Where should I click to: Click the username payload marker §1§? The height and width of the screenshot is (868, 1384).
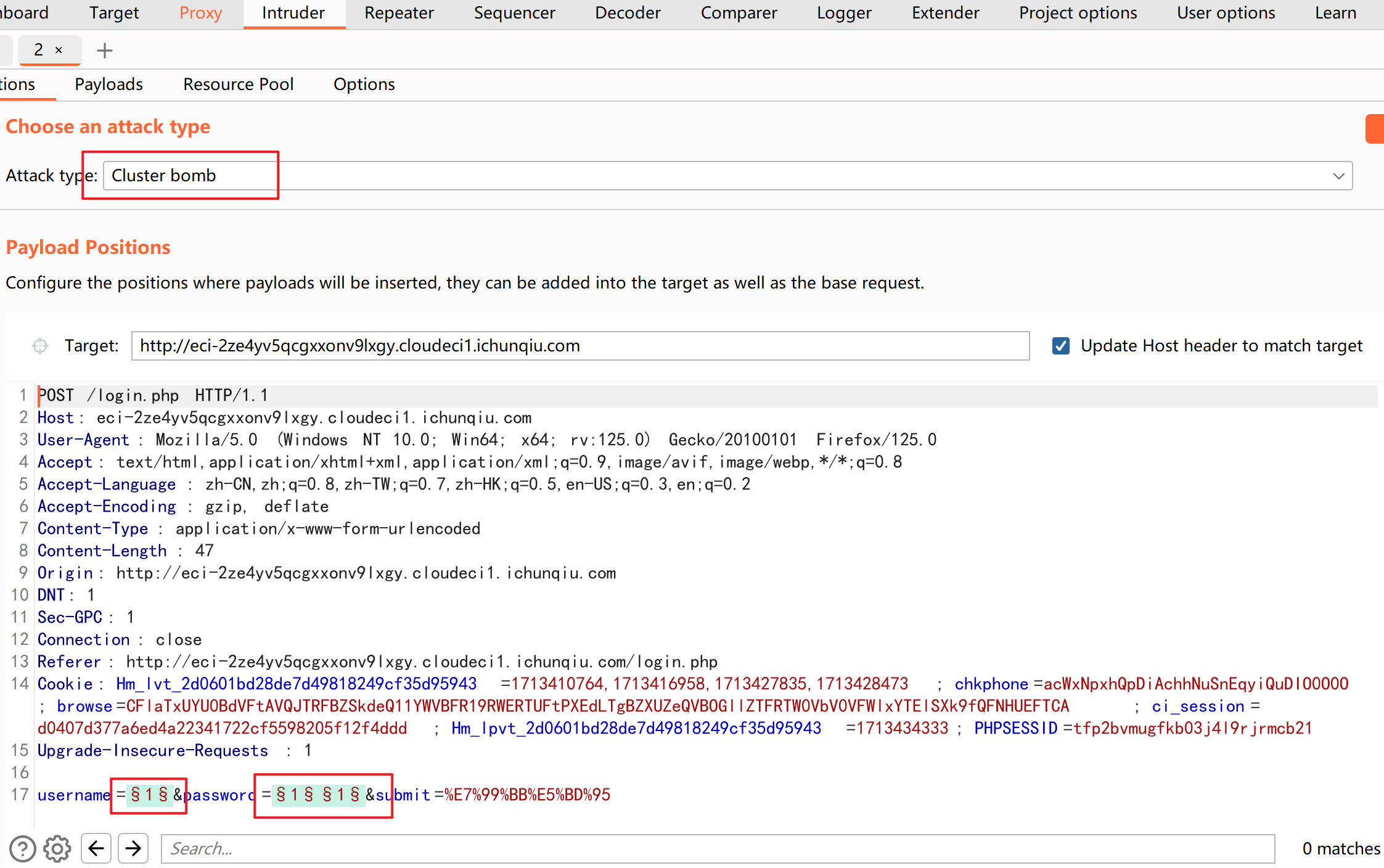[x=149, y=795]
